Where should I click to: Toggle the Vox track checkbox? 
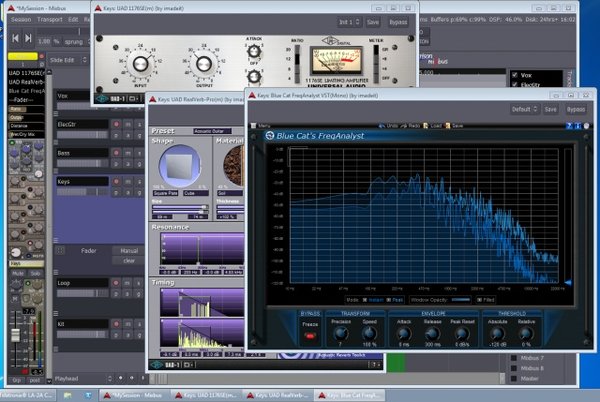515,75
